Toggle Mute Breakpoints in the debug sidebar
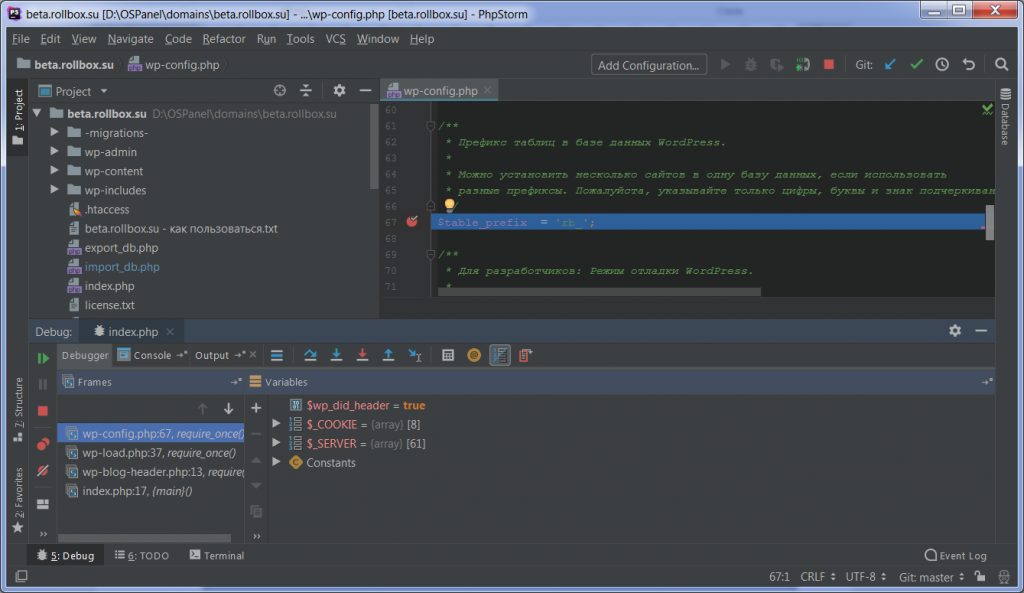 [43, 470]
